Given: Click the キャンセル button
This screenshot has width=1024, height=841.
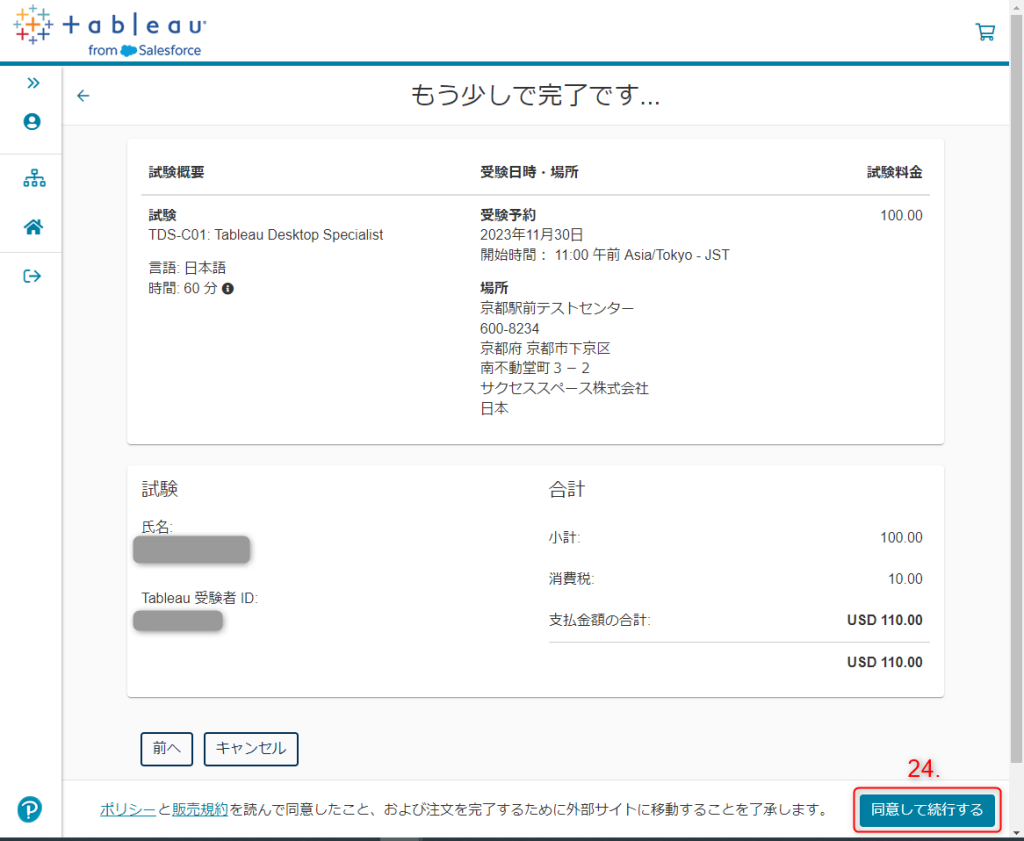Looking at the screenshot, I should (x=251, y=748).
